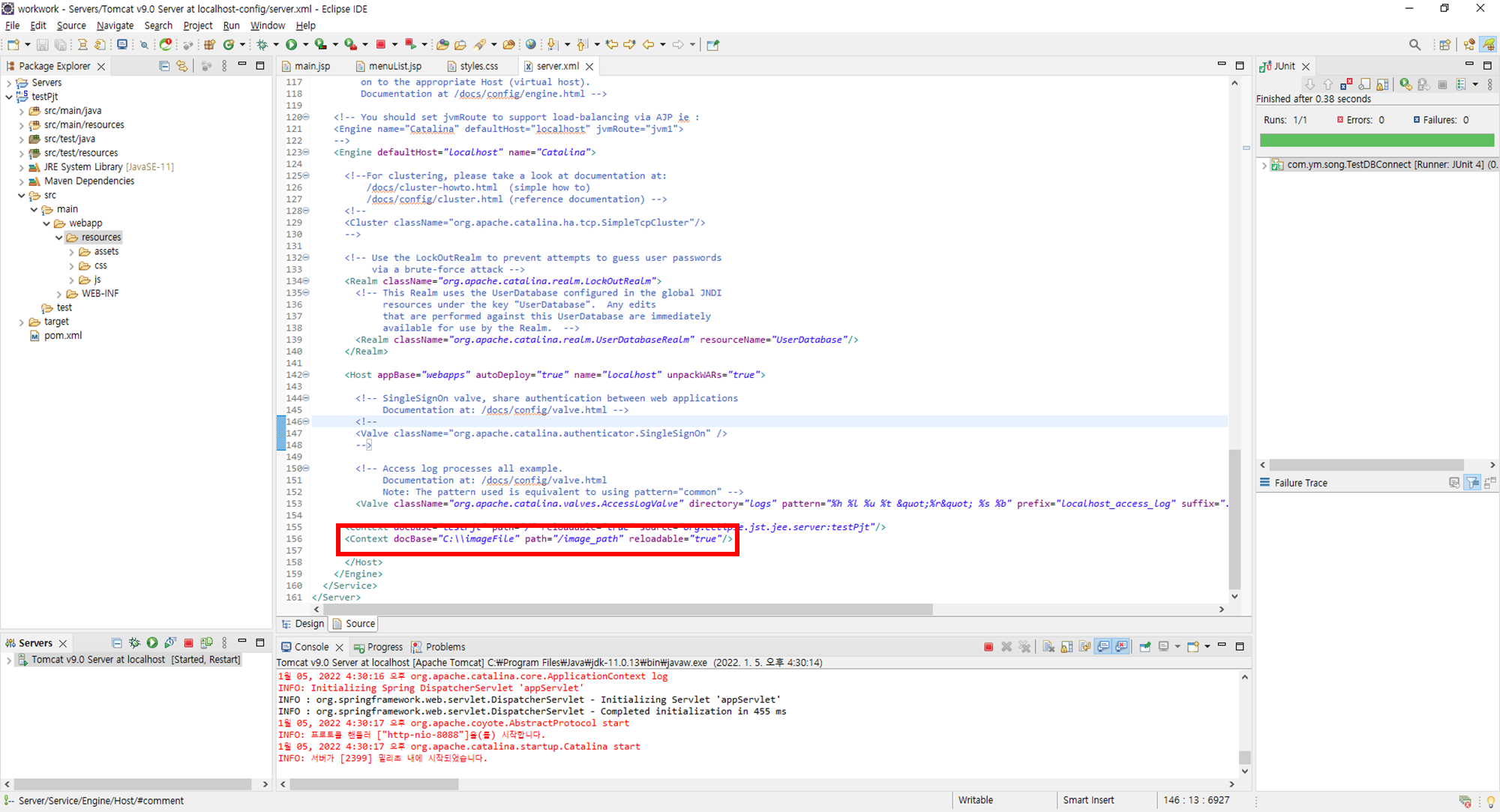Toggle JUnit Scroll Lock

point(1382,84)
